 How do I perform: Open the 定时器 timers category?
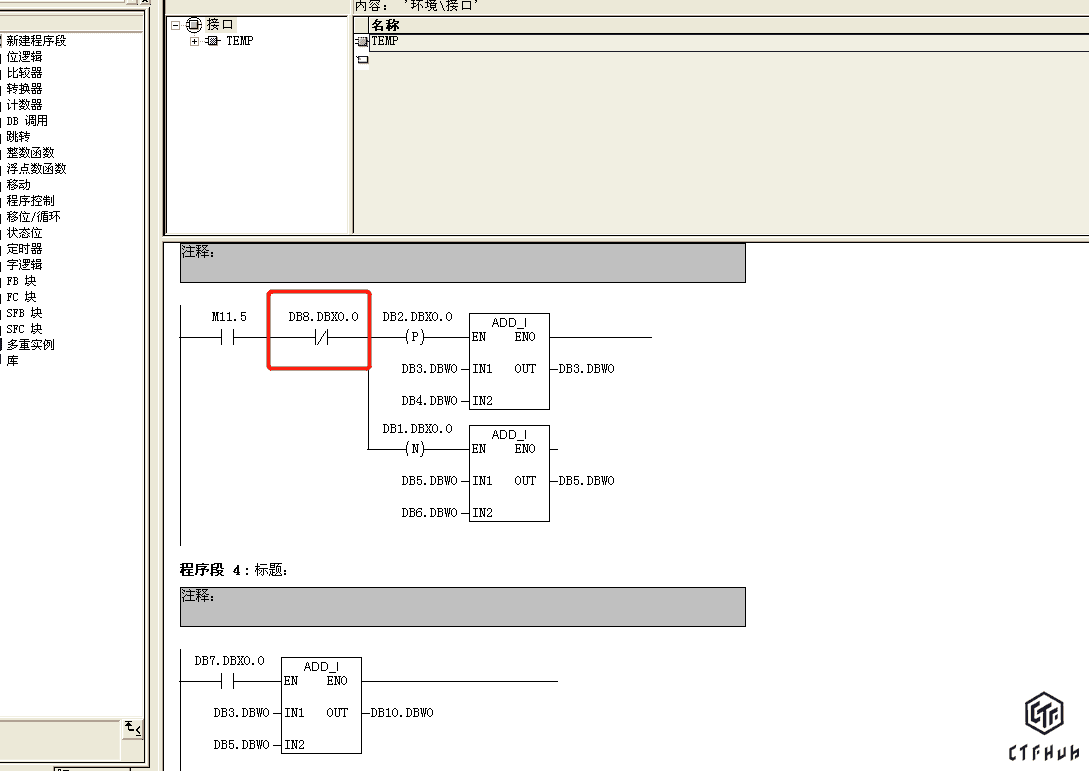24,249
